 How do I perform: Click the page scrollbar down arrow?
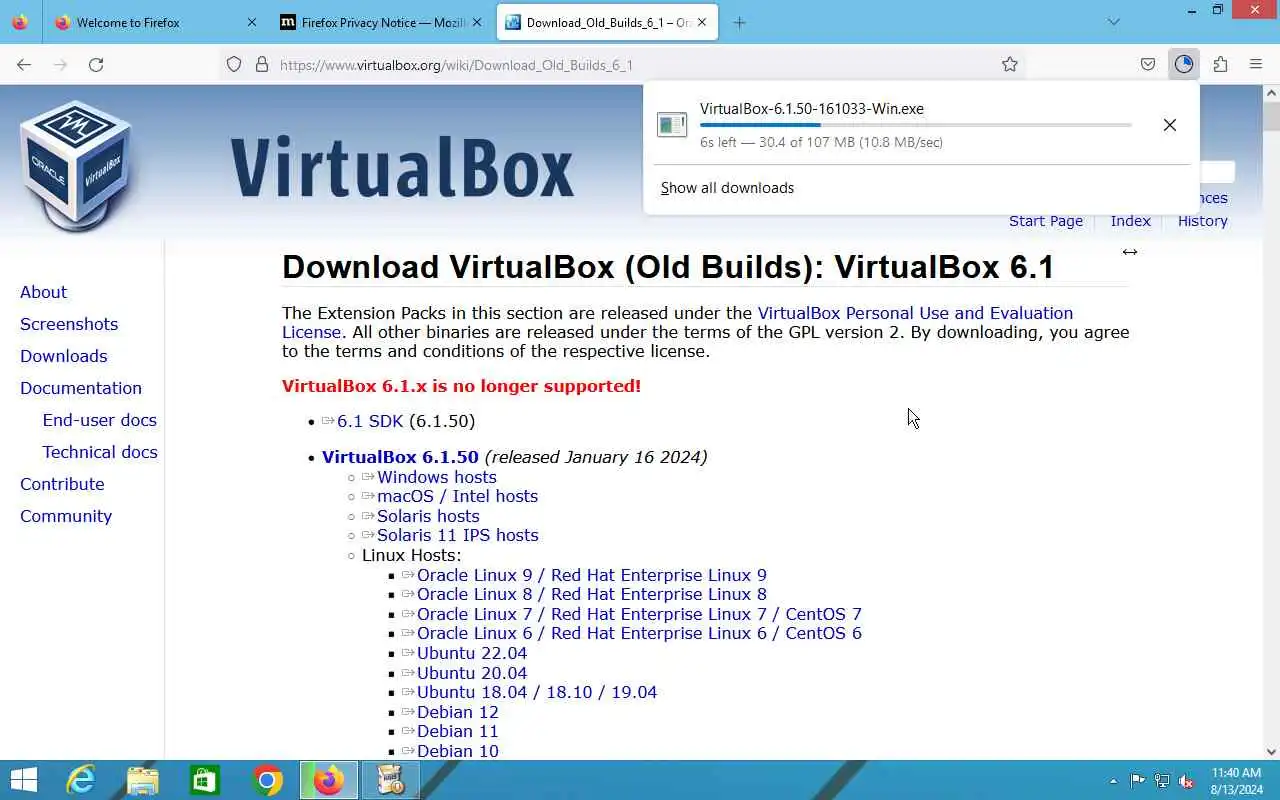pyautogui.click(x=1271, y=751)
